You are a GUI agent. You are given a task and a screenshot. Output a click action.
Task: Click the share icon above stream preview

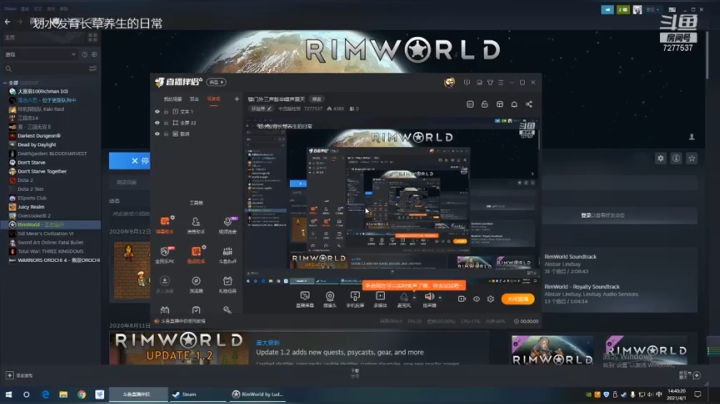click(529, 104)
